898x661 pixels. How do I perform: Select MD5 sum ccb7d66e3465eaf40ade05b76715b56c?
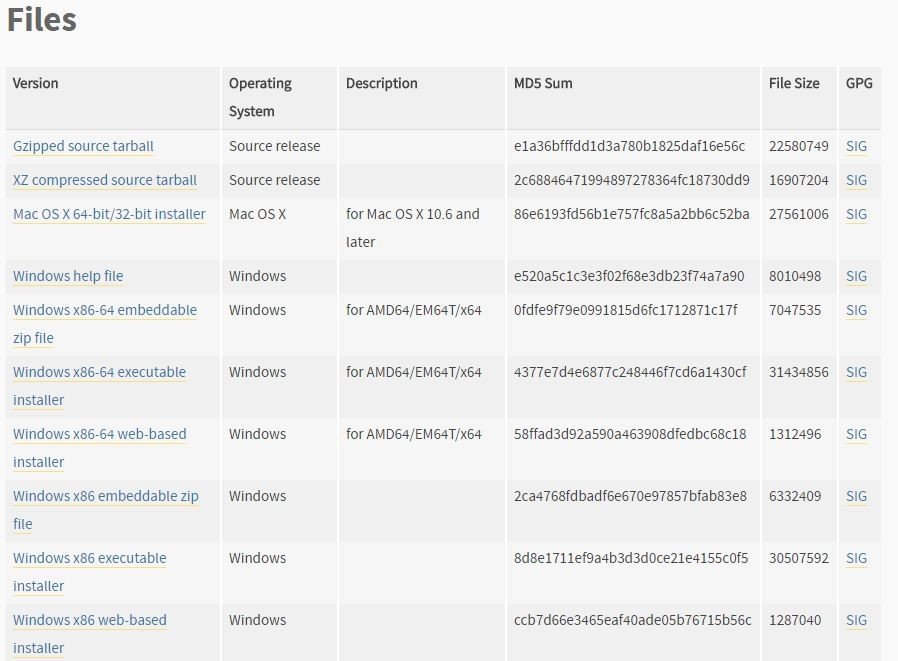(x=632, y=620)
